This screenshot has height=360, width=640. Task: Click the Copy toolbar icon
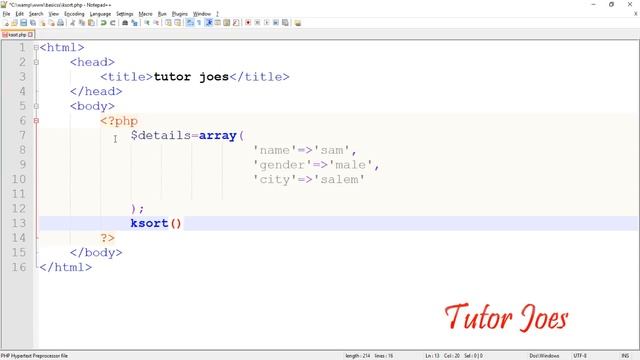coord(82,23)
